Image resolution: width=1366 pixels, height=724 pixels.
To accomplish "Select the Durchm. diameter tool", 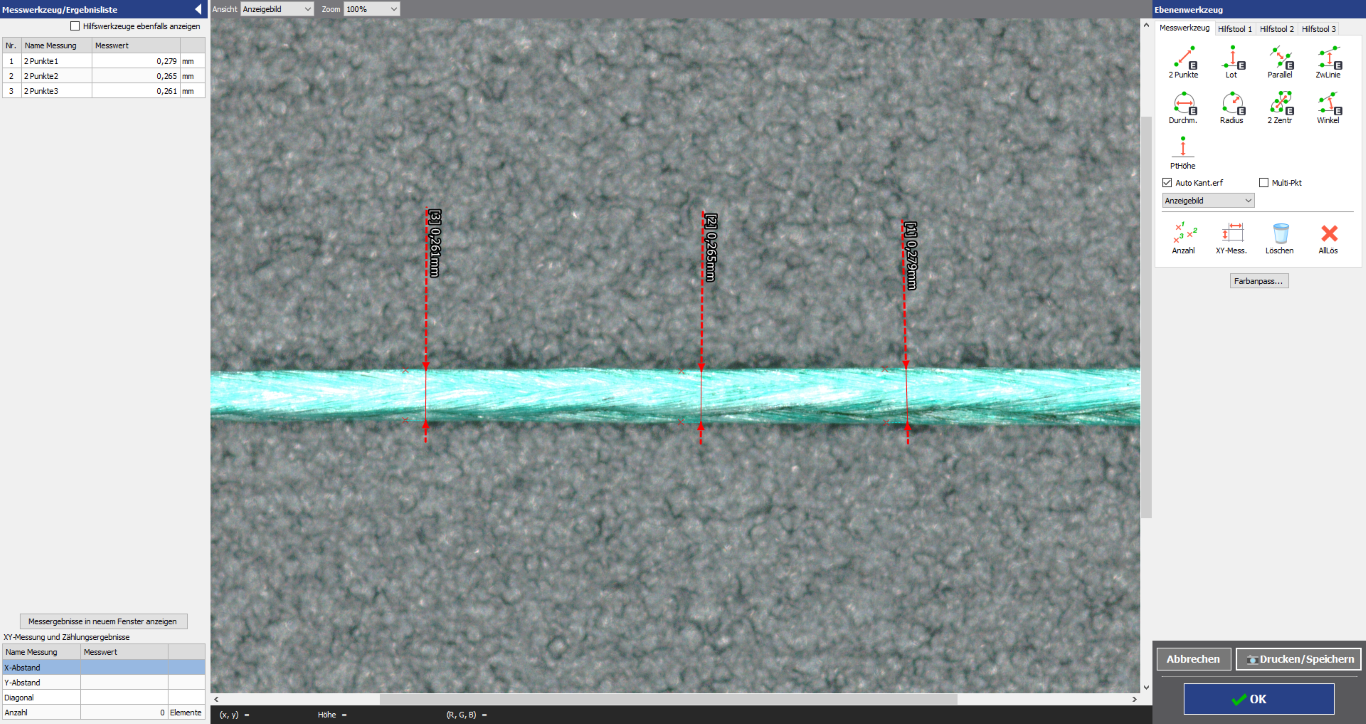I will pyautogui.click(x=1183, y=104).
